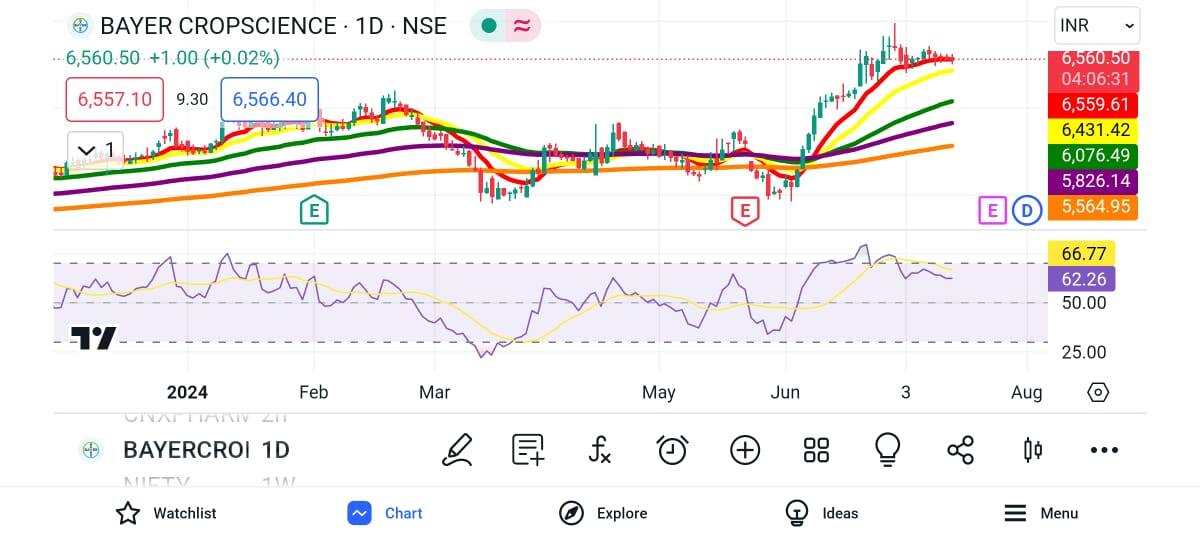Tap the sell price 6,557.10 button
The width and height of the screenshot is (1200, 540).
click(115, 99)
